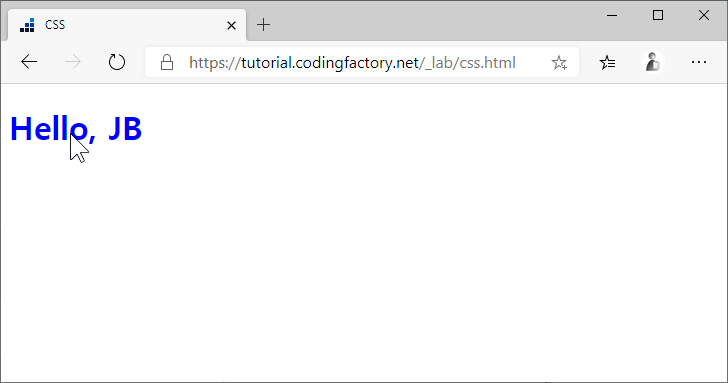
Task: Click the word Hello in heading
Action: point(49,129)
